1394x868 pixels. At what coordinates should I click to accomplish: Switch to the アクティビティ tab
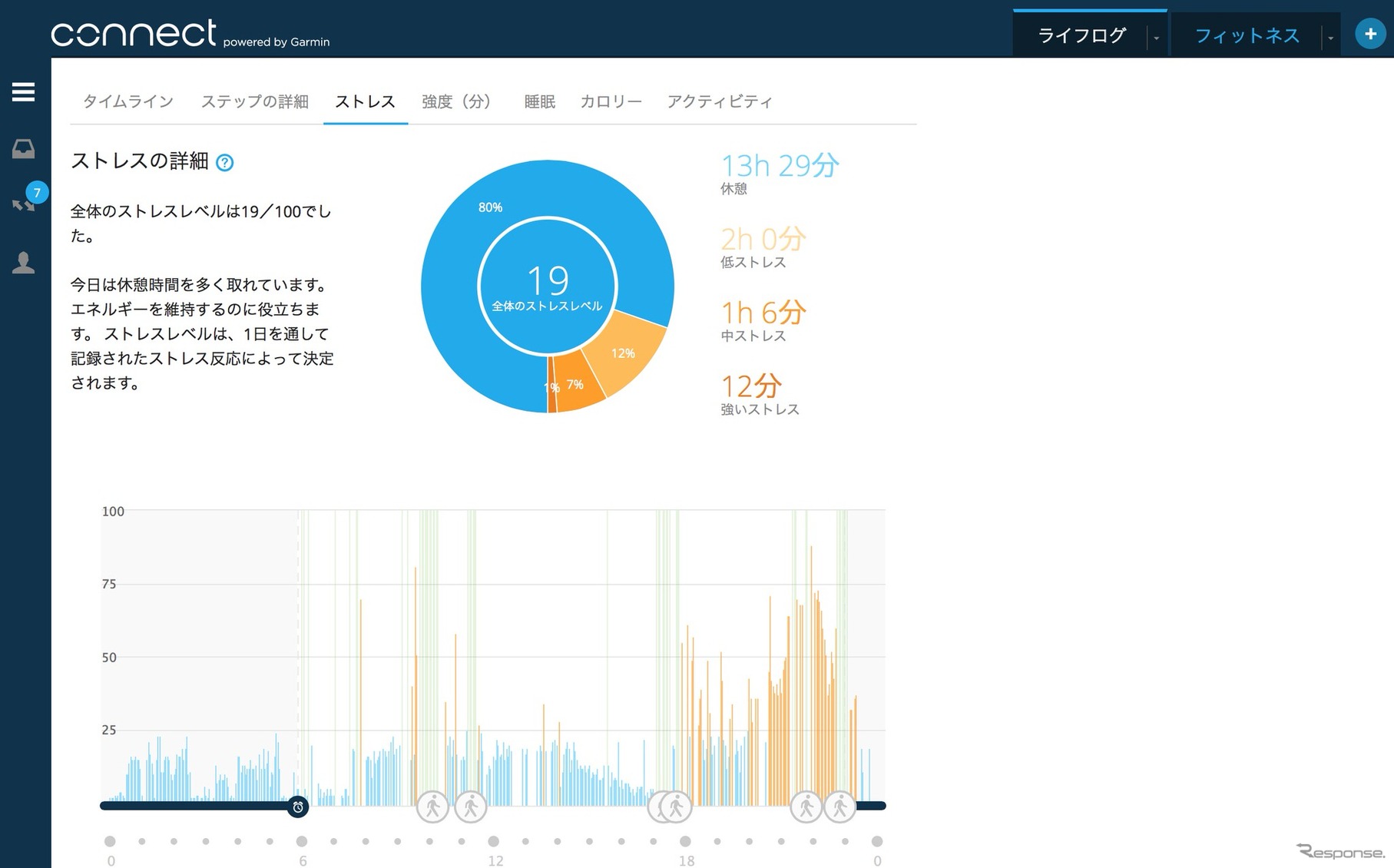(x=719, y=101)
